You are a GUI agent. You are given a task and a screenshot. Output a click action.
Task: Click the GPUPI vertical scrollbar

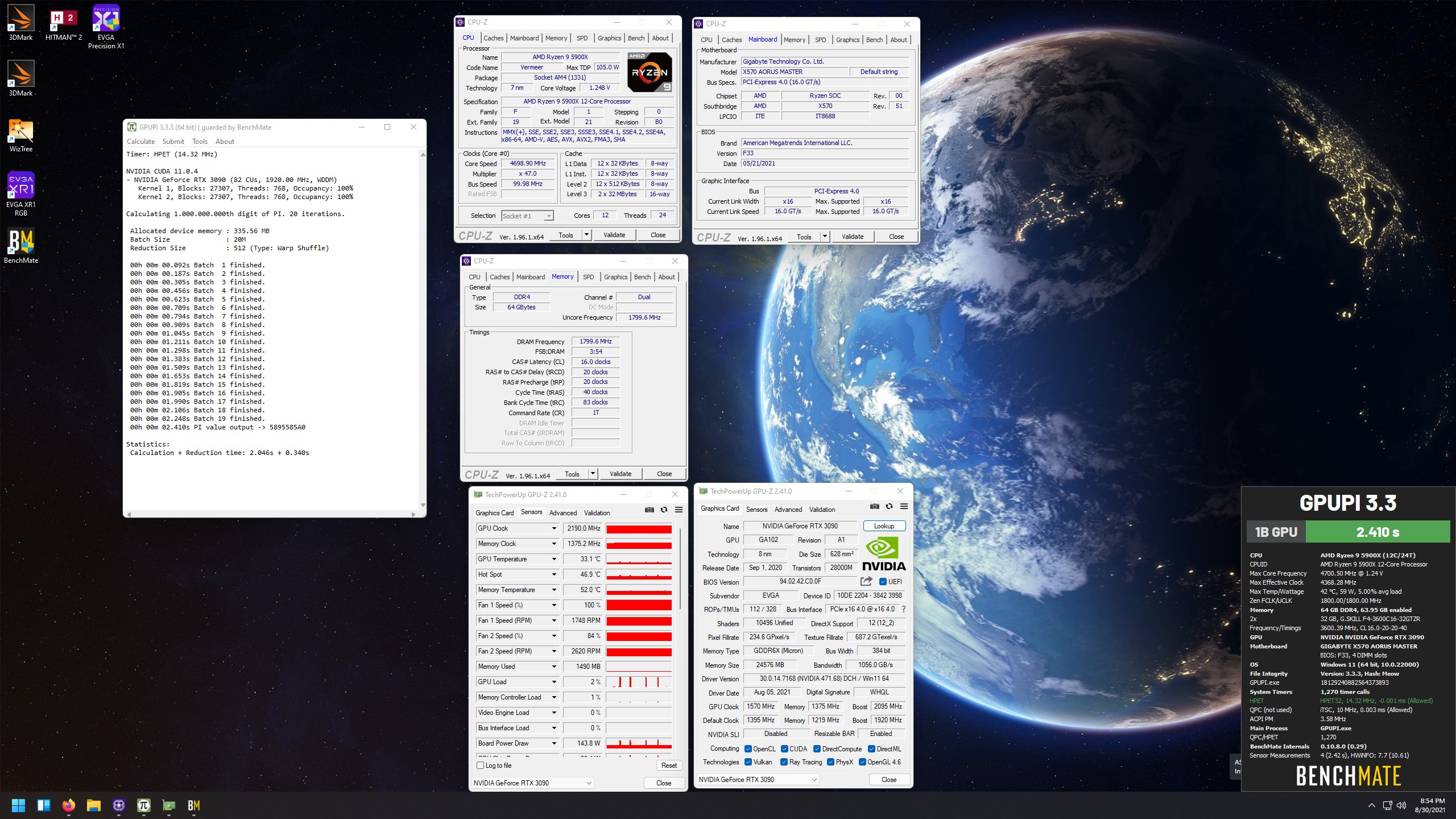pos(423,330)
